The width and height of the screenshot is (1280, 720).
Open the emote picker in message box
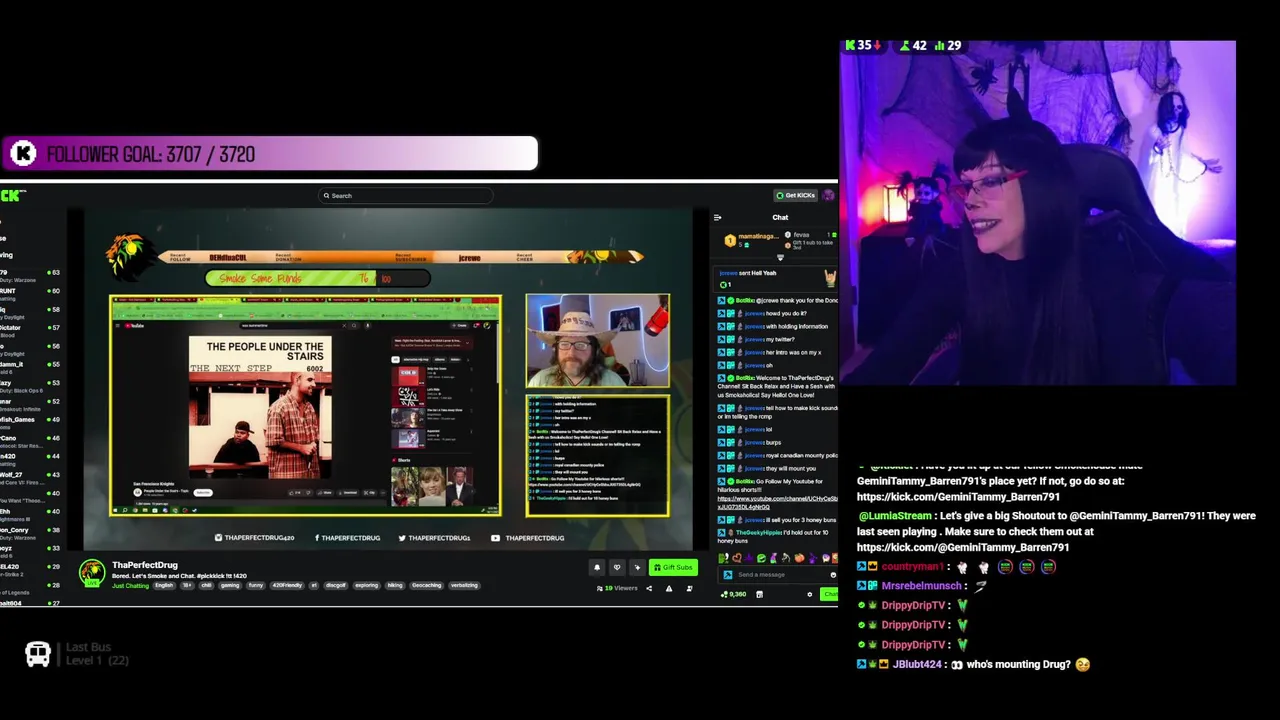coord(833,575)
